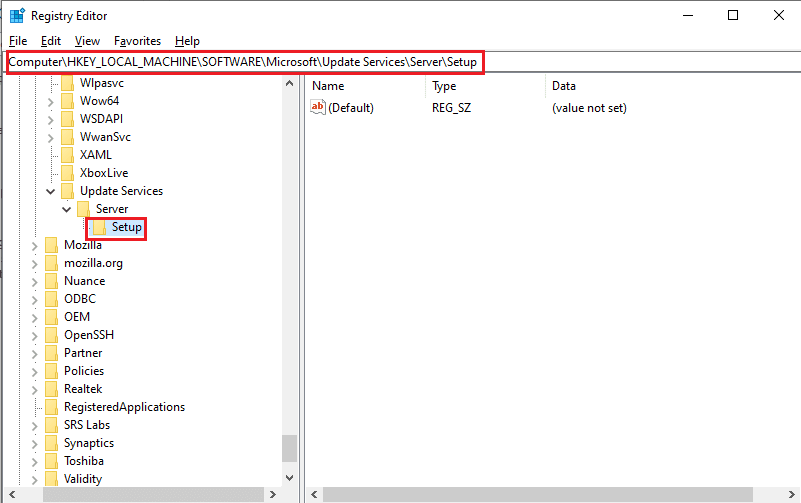
Task: Click the REG_SZ type cell
Action: 452,108
